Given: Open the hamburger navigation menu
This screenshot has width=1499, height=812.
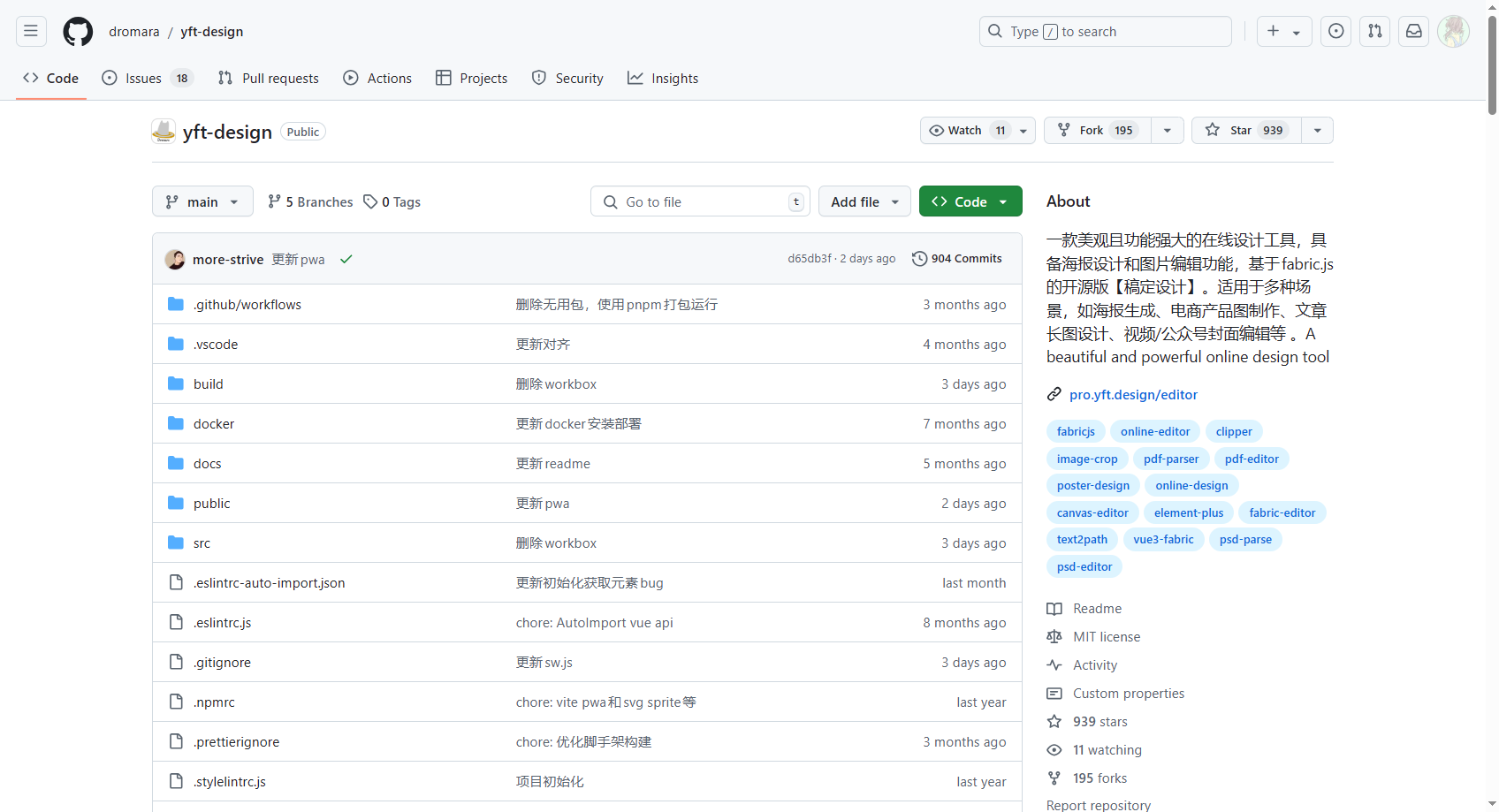Looking at the screenshot, I should [31, 31].
